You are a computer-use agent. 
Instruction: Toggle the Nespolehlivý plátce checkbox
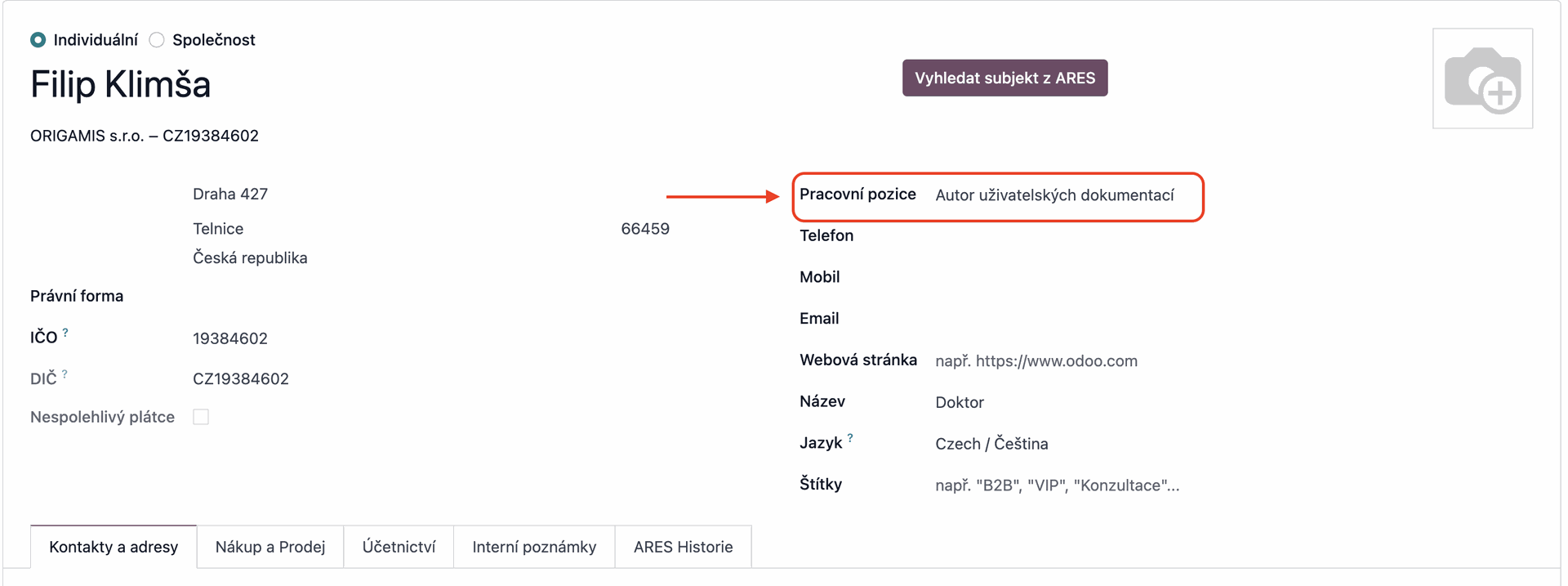coord(201,417)
